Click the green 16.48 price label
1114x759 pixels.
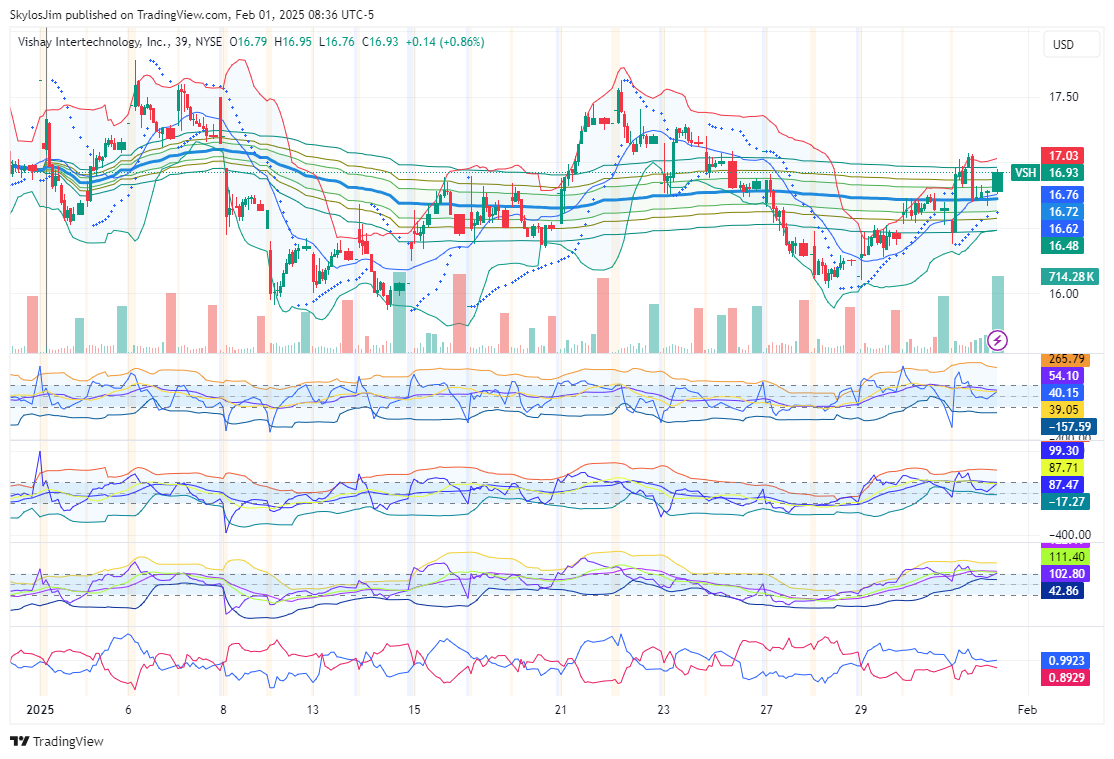[1063, 246]
